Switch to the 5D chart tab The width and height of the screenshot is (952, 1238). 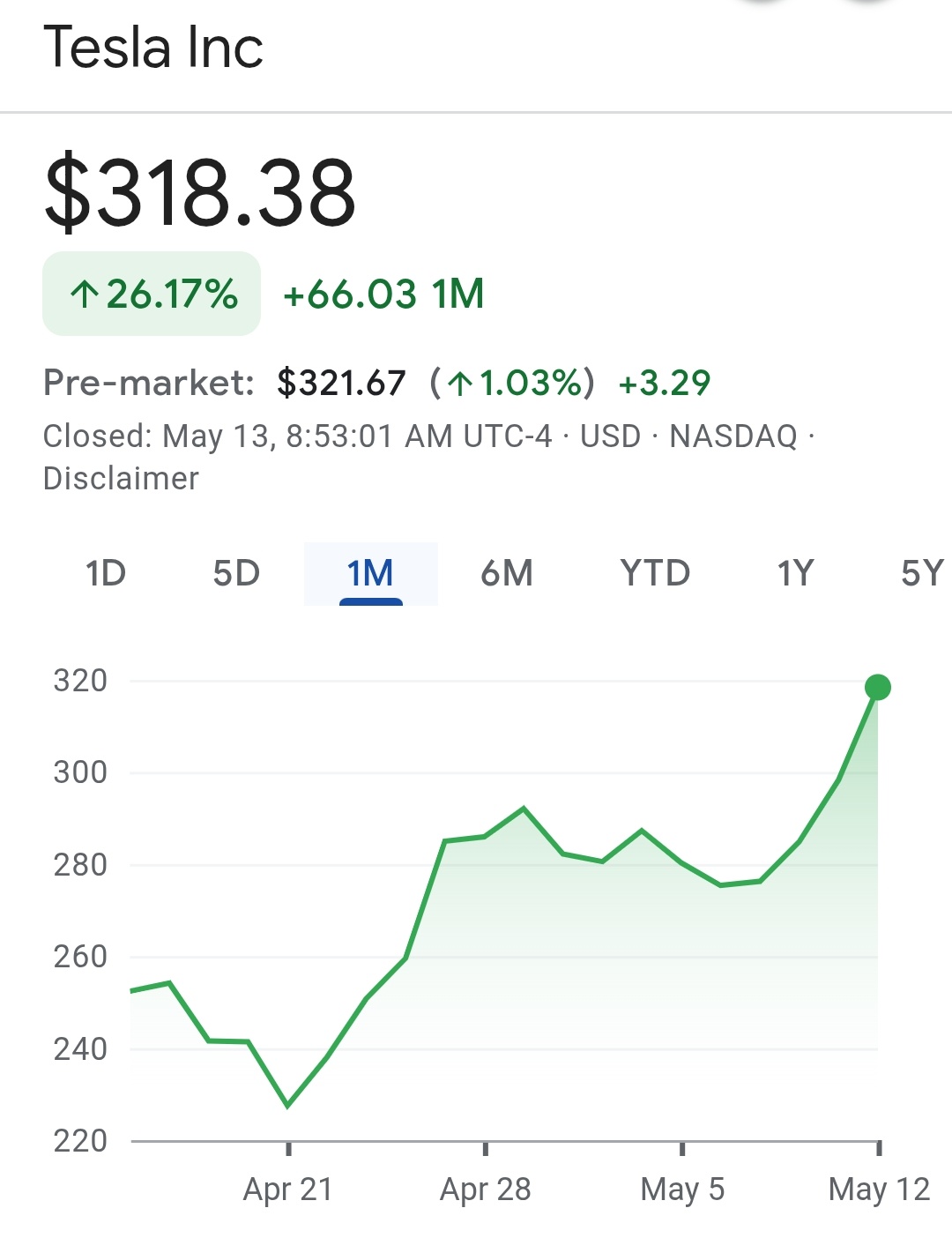[236, 573]
